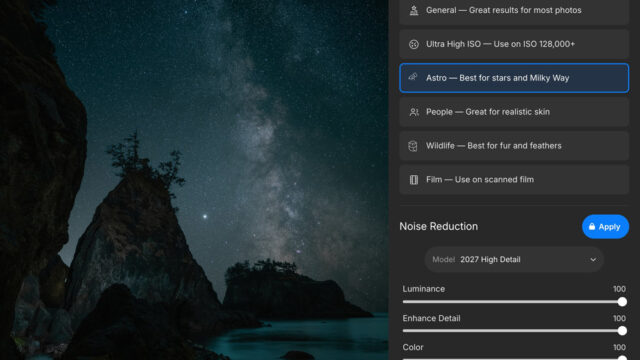Click the Color value 100
The width and height of the screenshot is (640, 360).
[619, 347]
